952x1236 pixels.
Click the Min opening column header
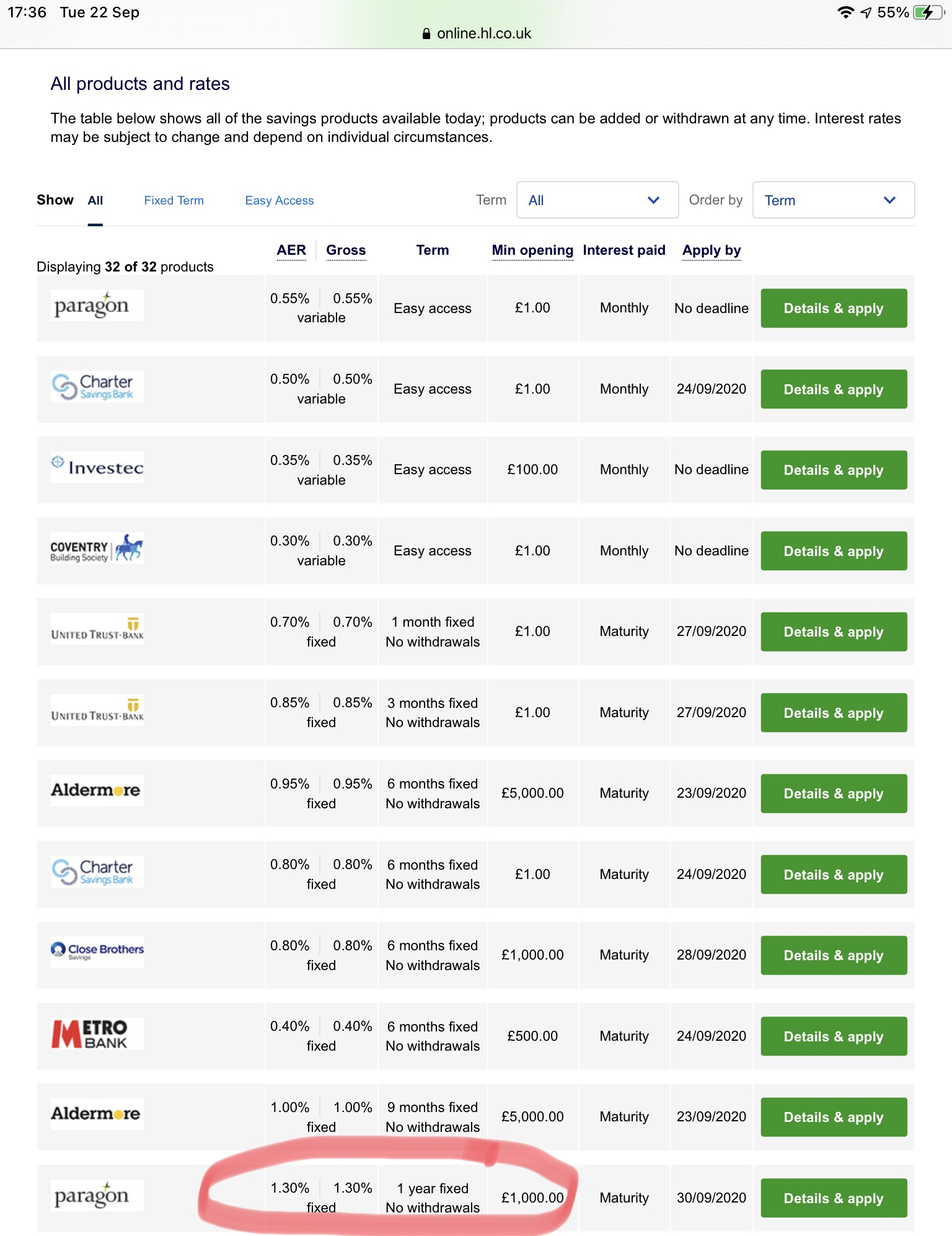coord(532,250)
